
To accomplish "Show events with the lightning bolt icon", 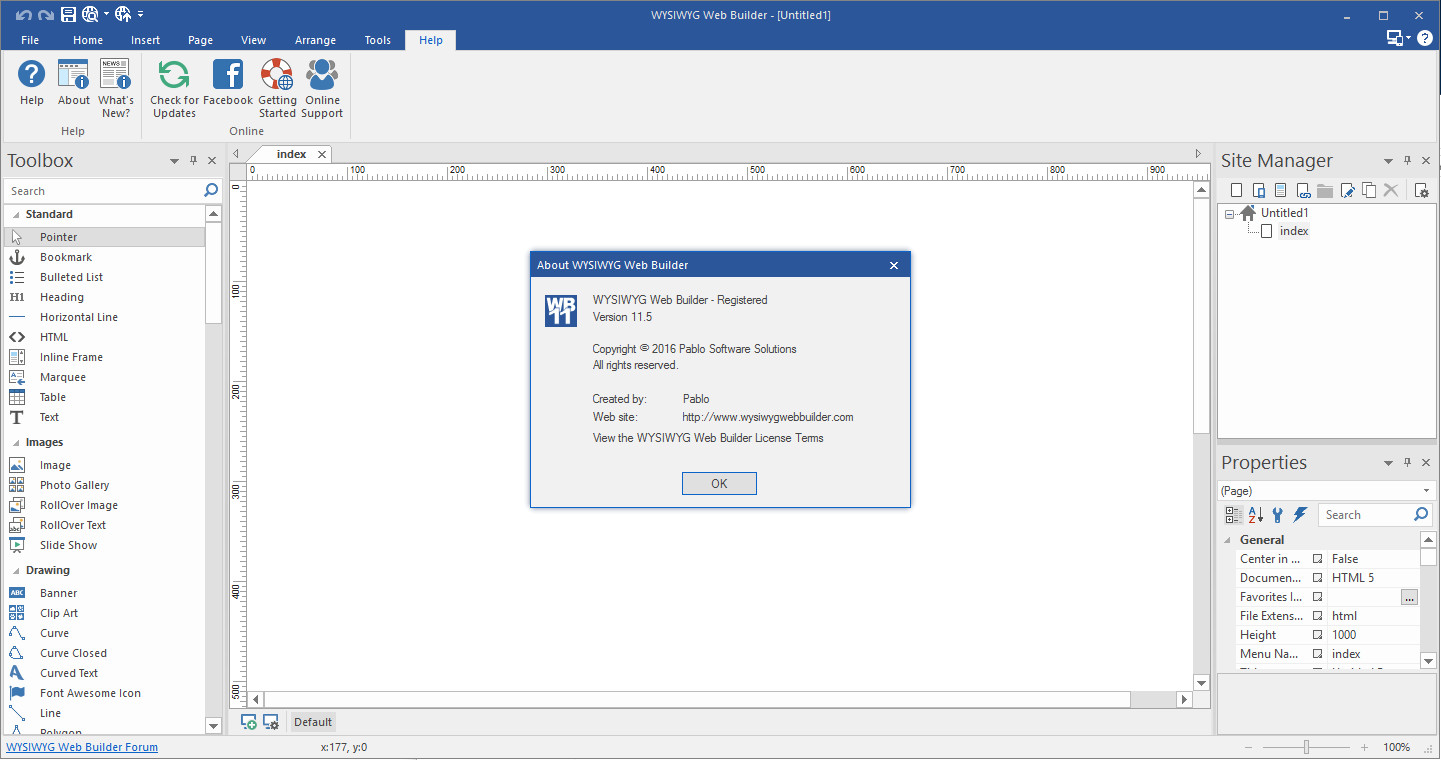I will coord(1300,515).
